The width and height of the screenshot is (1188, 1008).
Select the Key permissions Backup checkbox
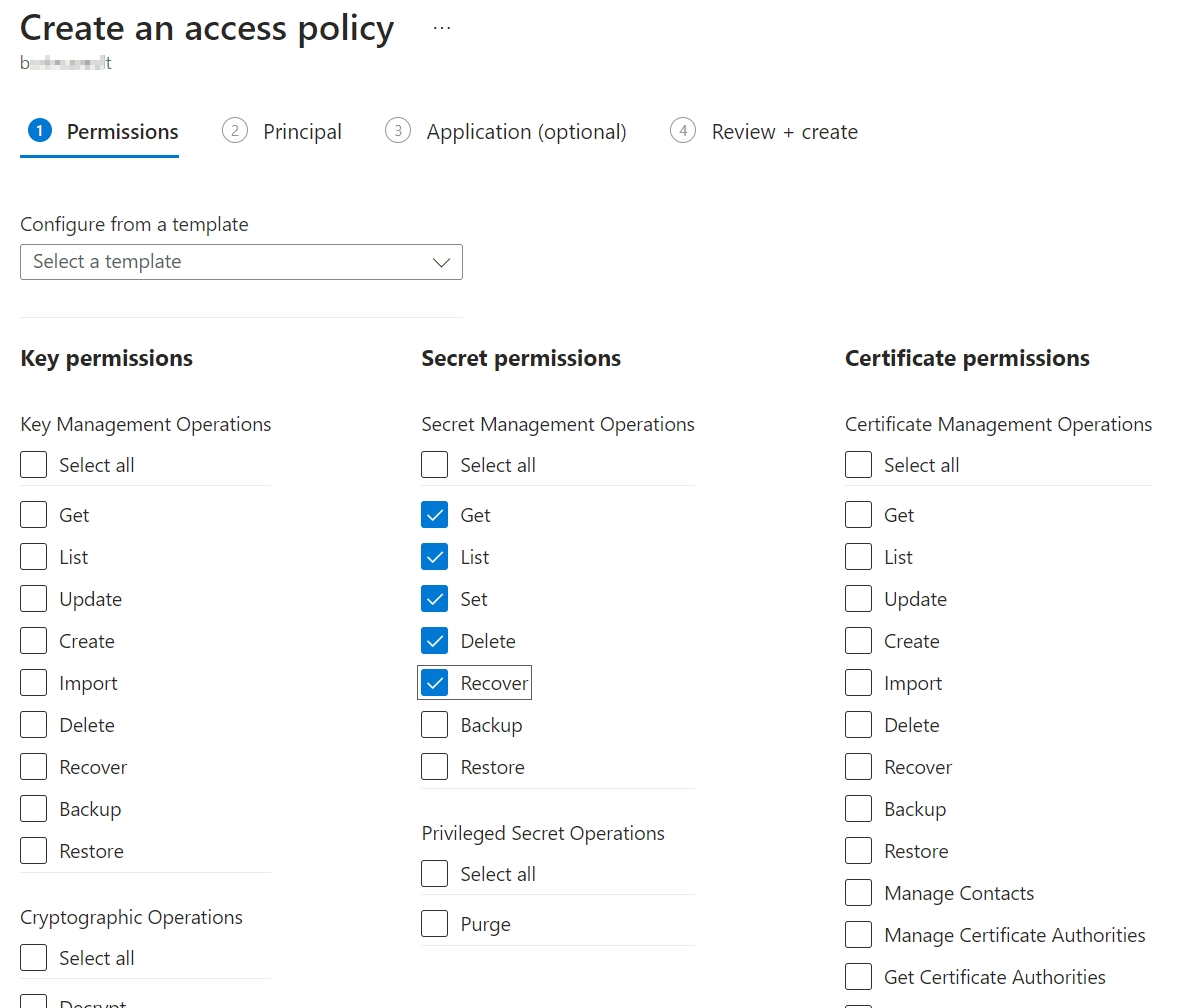33,809
